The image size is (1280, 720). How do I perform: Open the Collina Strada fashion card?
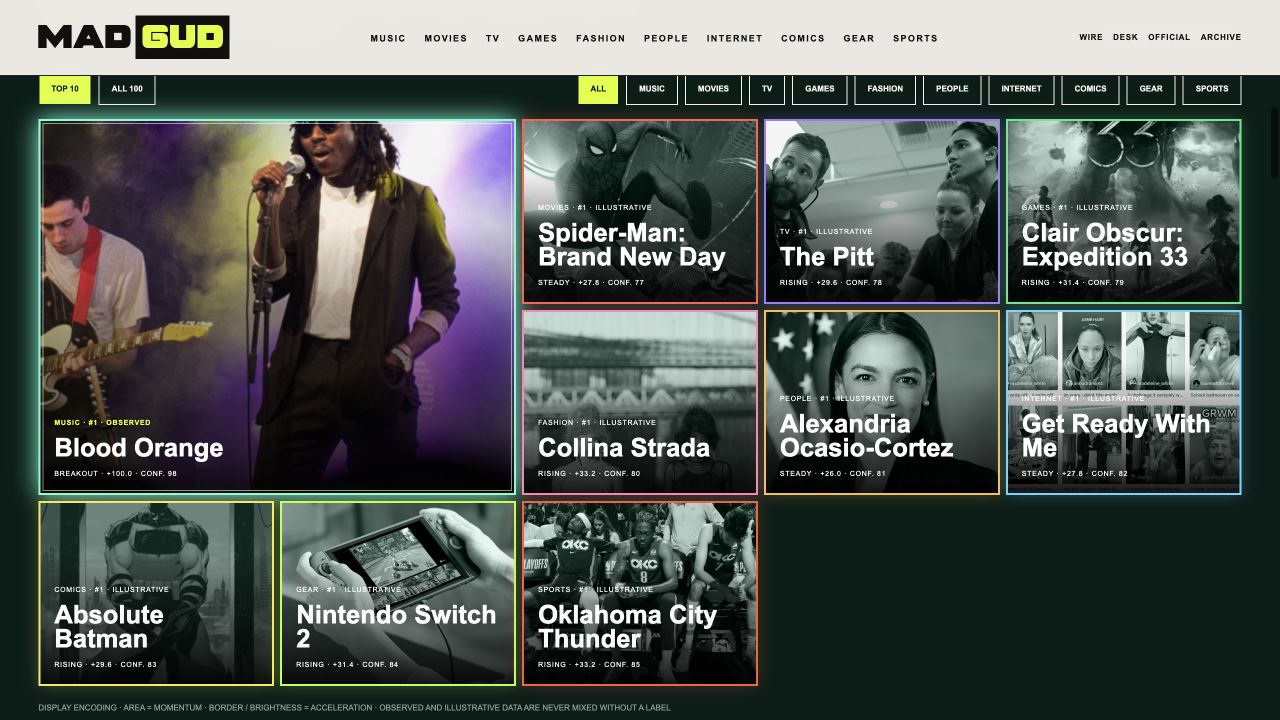(640, 402)
